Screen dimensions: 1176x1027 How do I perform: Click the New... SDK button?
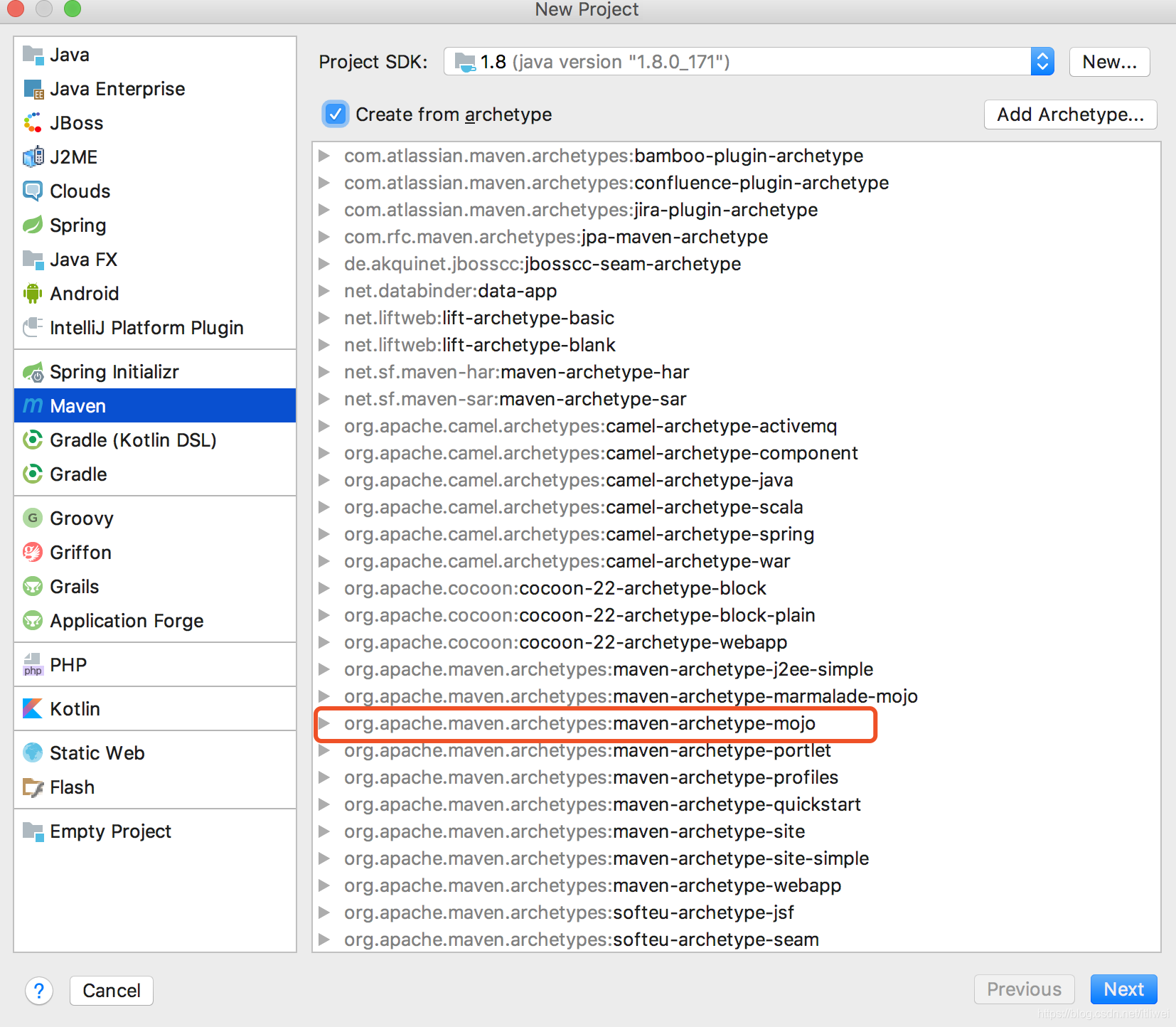[1110, 62]
